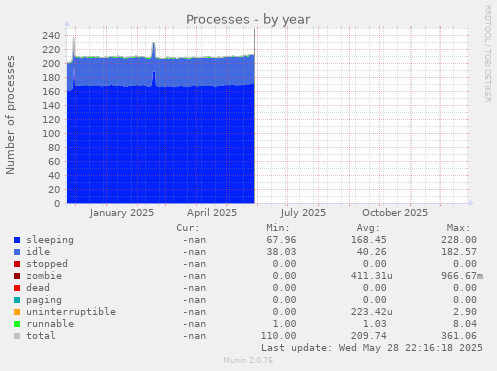Screen dimensions: 497x371
Task: Click sleeping max value 228.00
Action: pyautogui.click(x=459, y=240)
